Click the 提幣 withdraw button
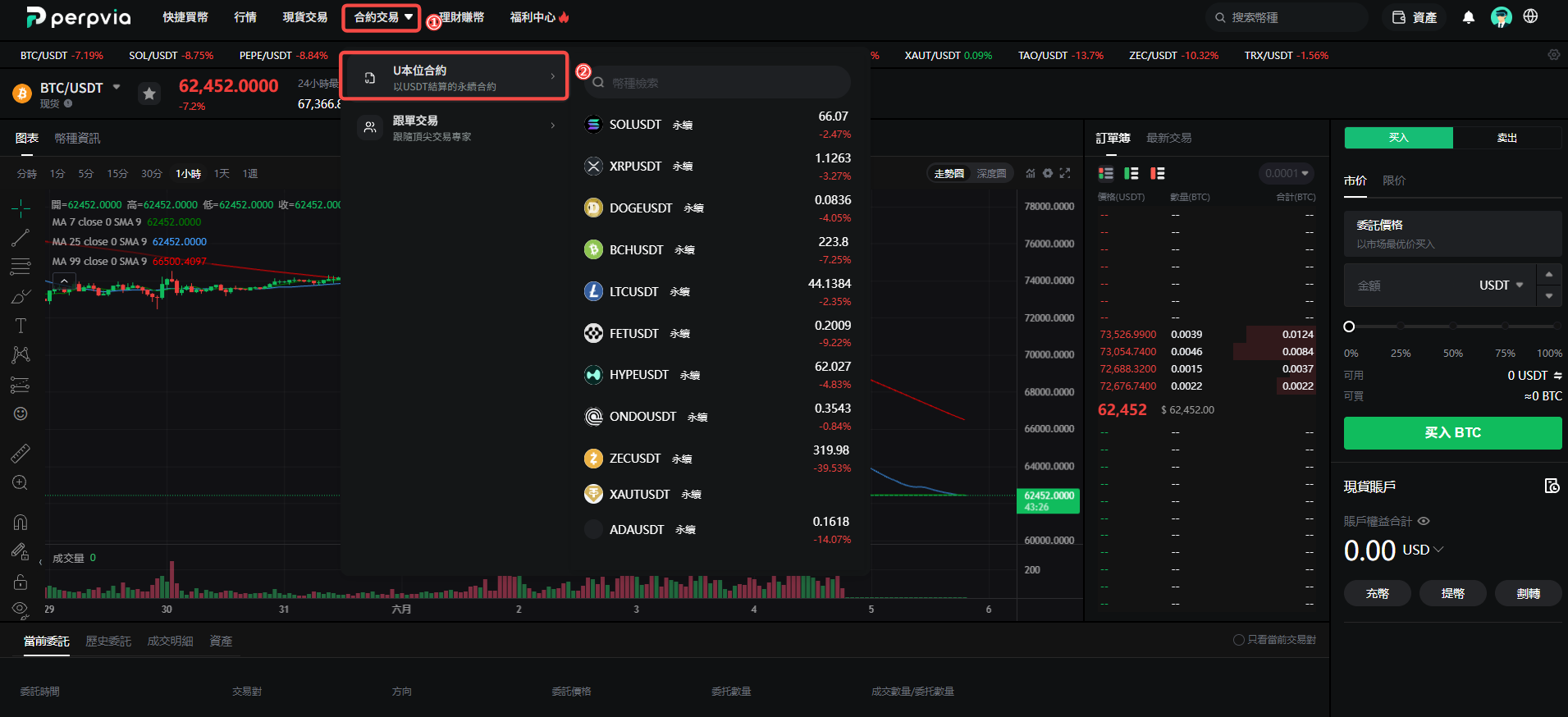Viewport: 1568px width, 717px height. pyautogui.click(x=1453, y=593)
